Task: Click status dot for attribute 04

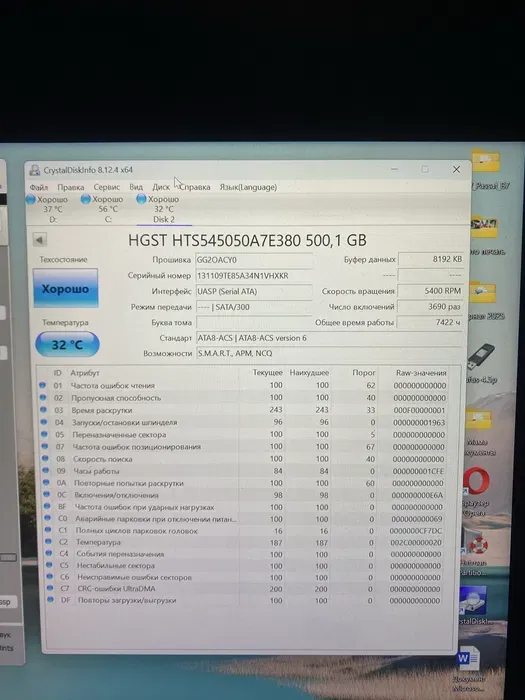Action: click(x=44, y=421)
